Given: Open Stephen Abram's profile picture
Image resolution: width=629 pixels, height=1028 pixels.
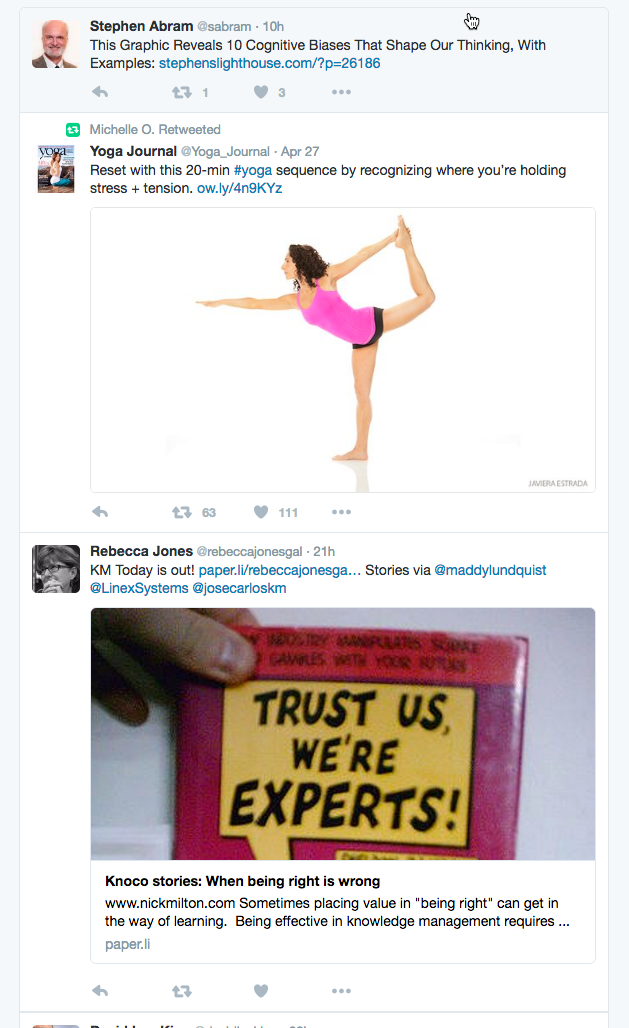Looking at the screenshot, I should pos(56,44).
